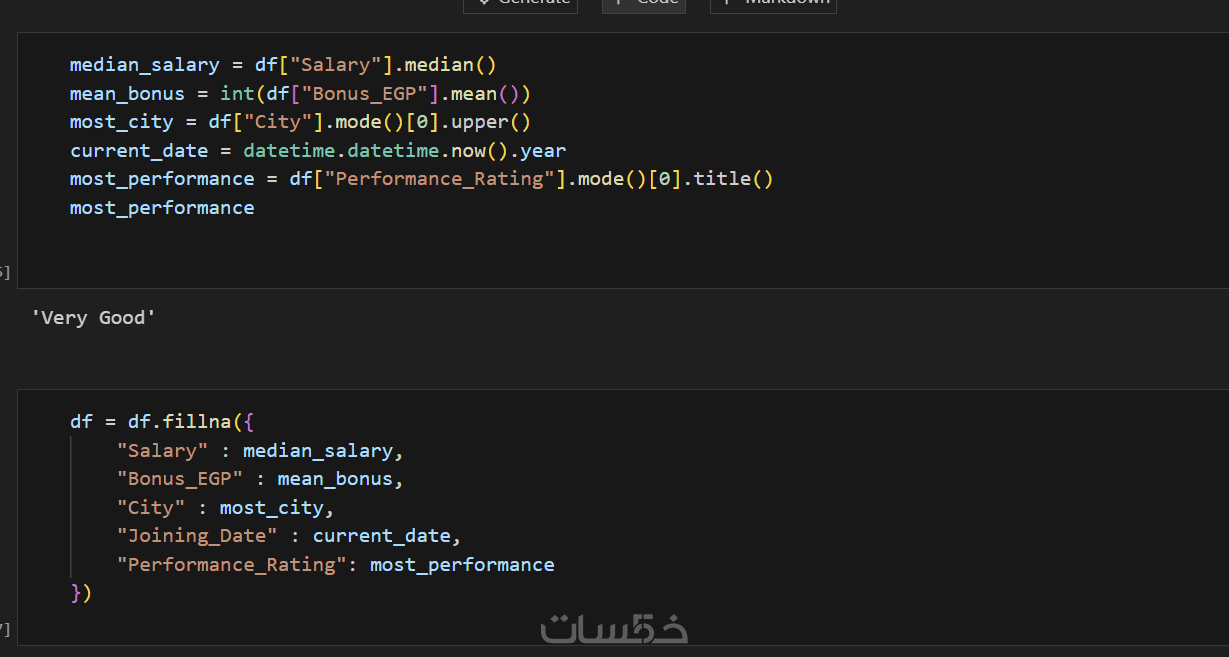This screenshot has height=657, width=1229.
Task: Click the lone most_performance last line of first cell
Action: coord(162,208)
